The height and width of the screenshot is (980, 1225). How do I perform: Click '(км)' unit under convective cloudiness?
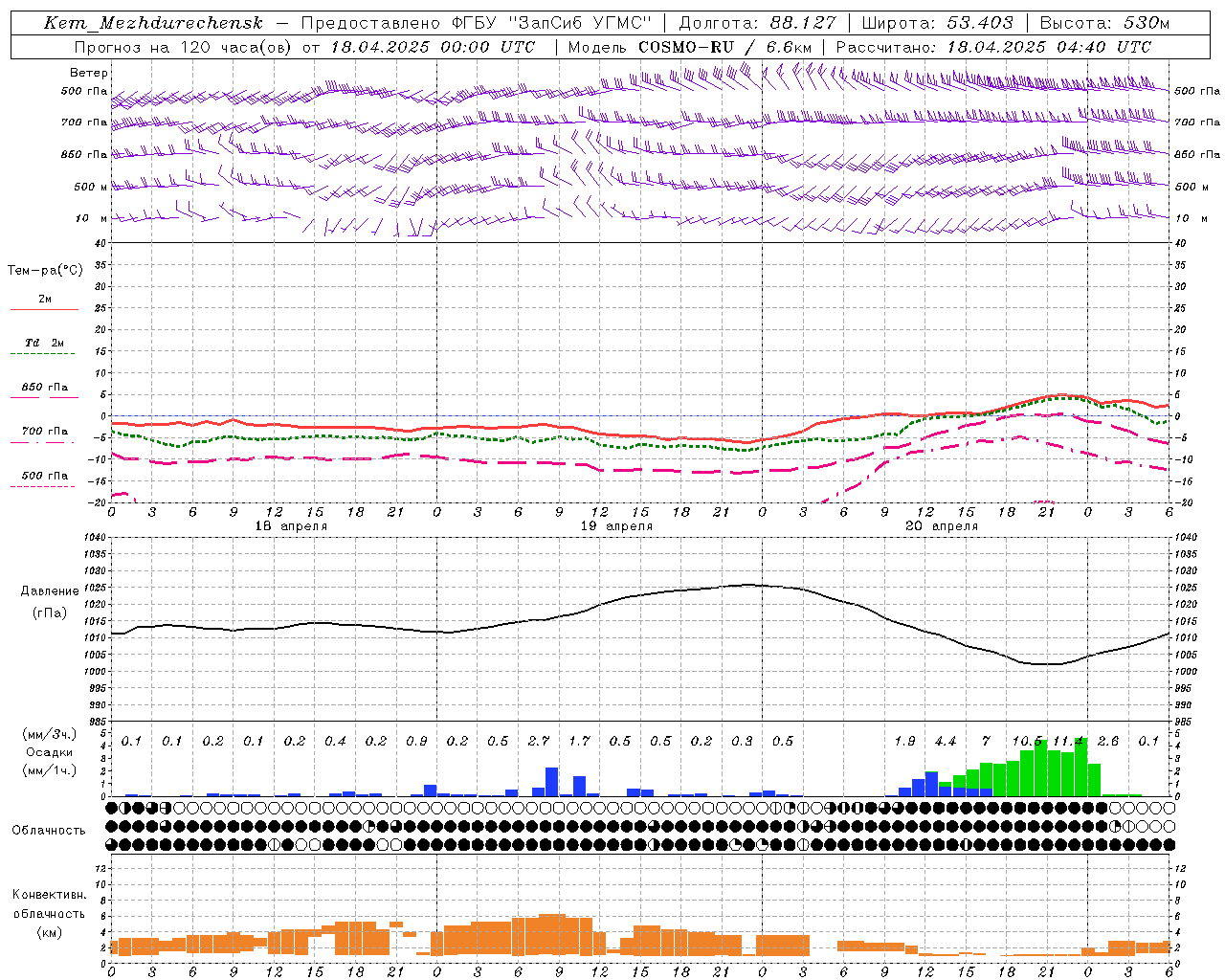(x=49, y=932)
